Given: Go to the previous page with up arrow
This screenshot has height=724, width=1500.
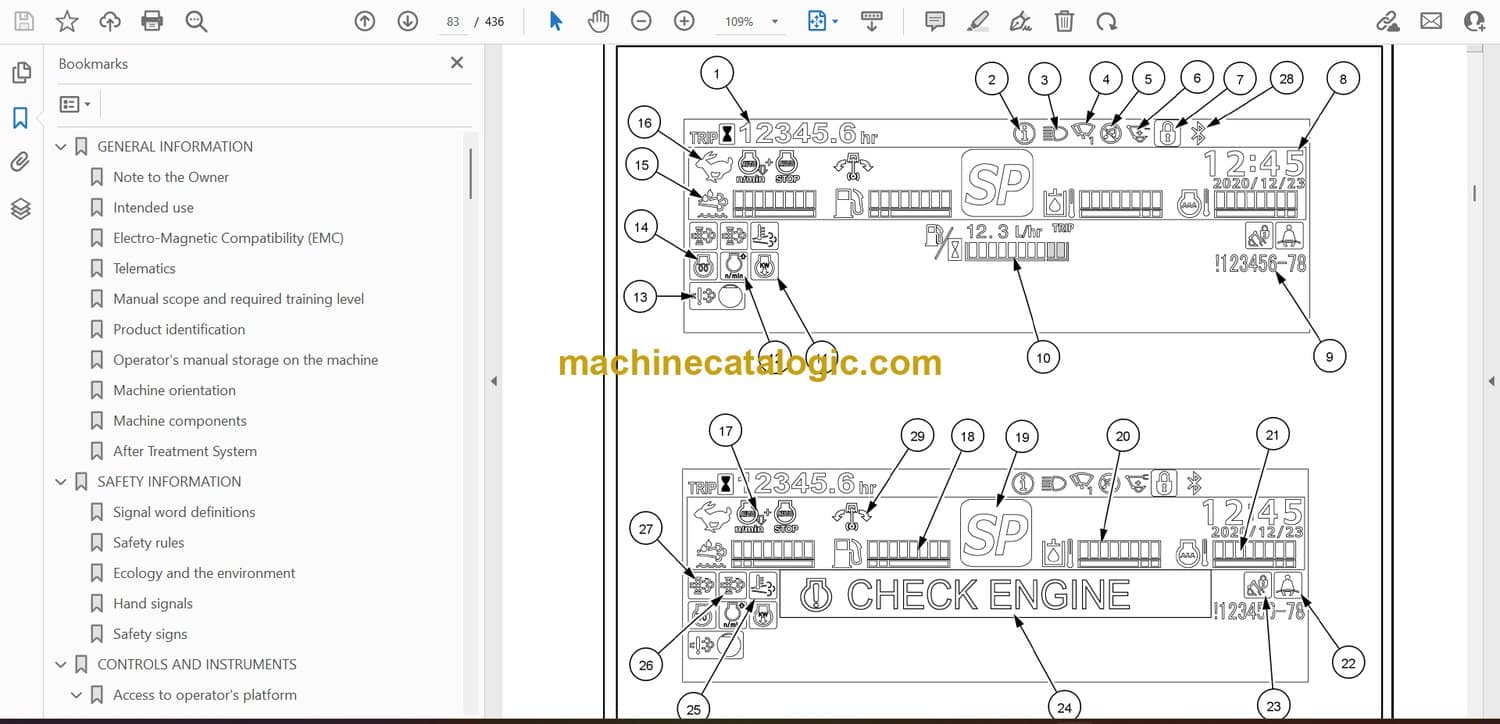Looking at the screenshot, I should coord(365,21).
